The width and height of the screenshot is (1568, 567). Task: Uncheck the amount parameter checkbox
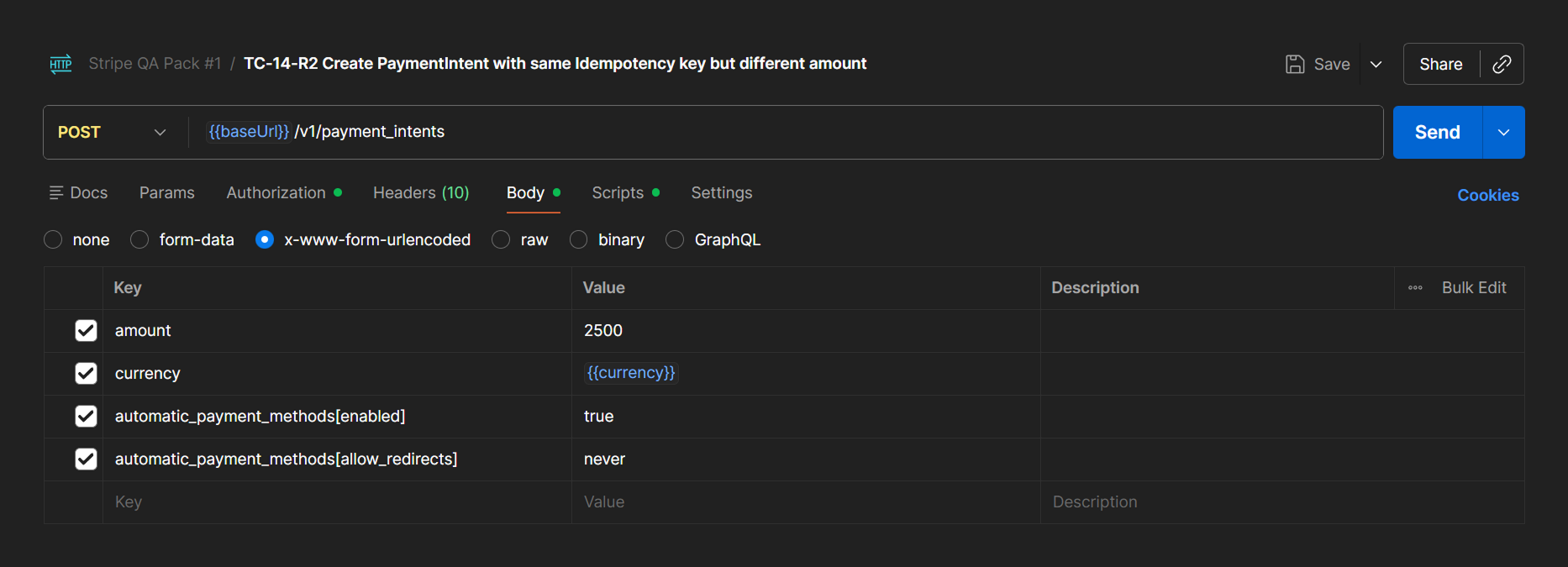[x=86, y=330]
